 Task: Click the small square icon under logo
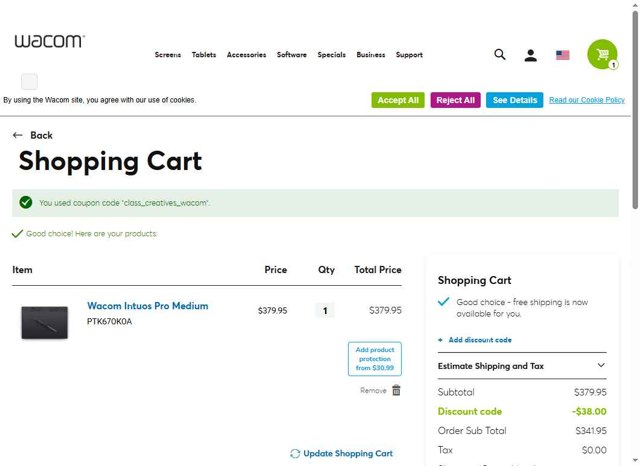29,82
